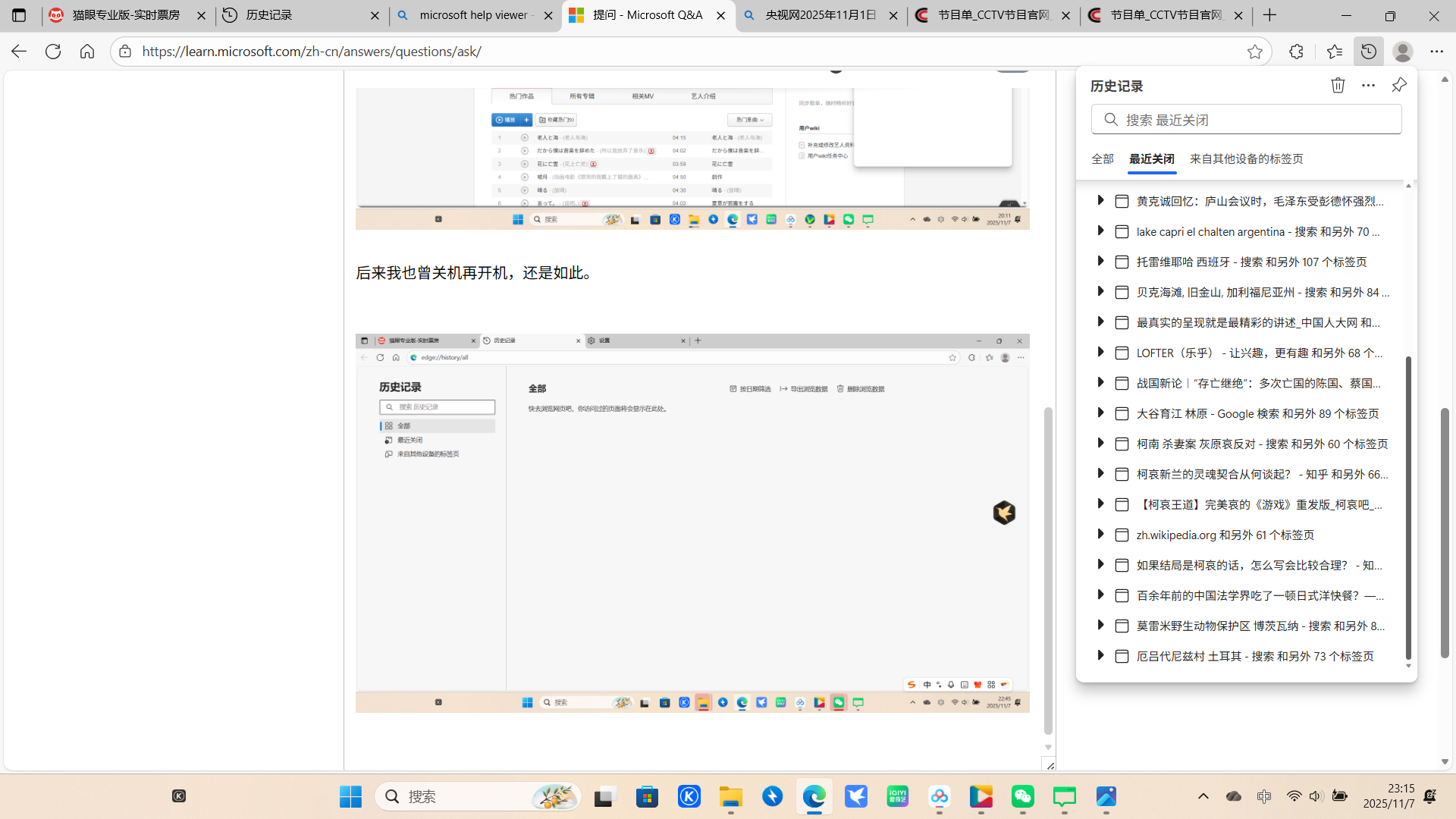Screen dimensions: 1456x819
Task: Go back to previous page
Action: pos(19,52)
